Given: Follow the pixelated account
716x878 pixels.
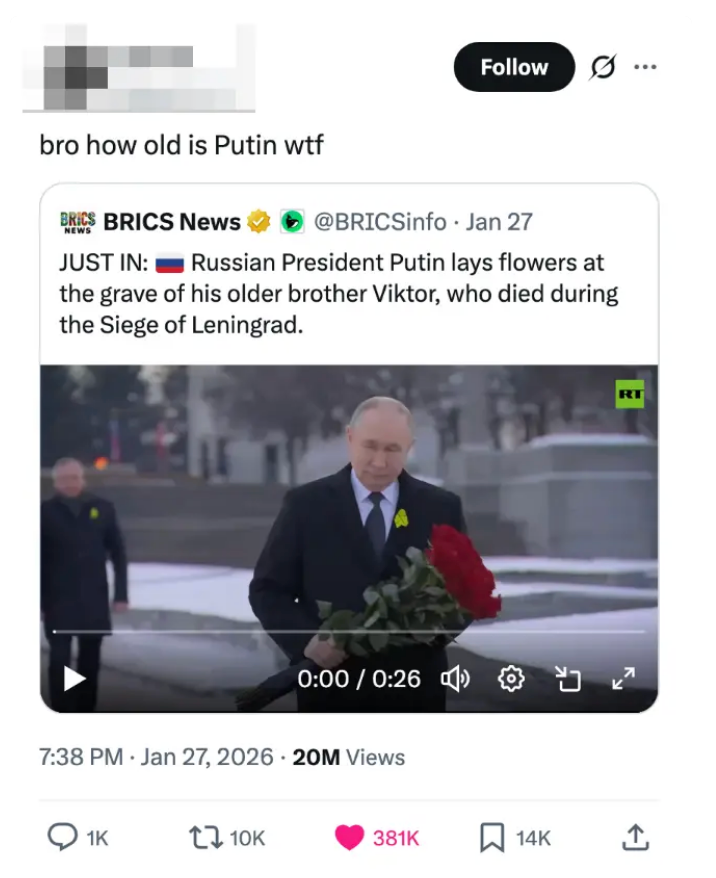Looking at the screenshot, I should [x=513, y=67].
